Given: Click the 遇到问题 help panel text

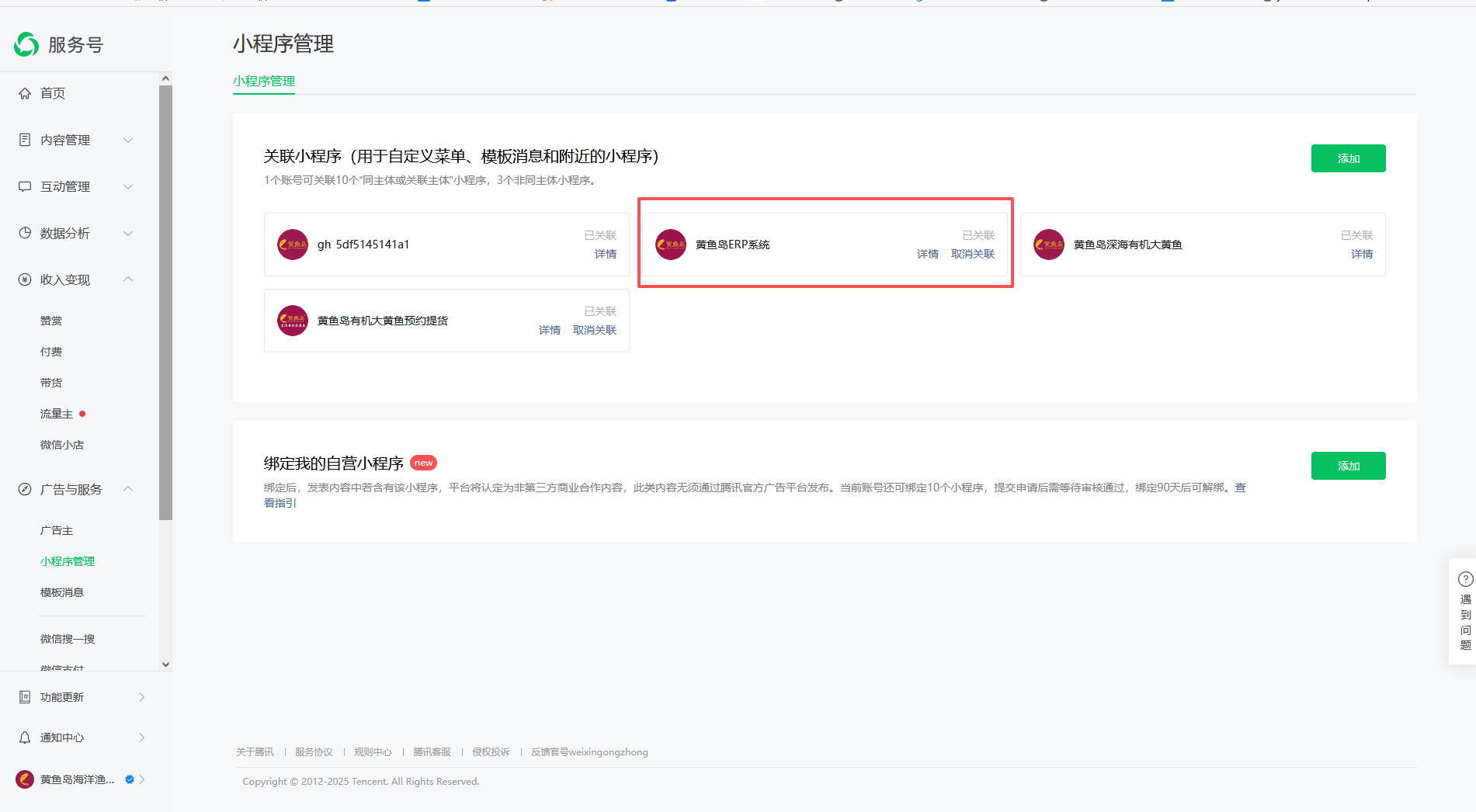Looking at the screenshot, I should [x=1466, y=622].
